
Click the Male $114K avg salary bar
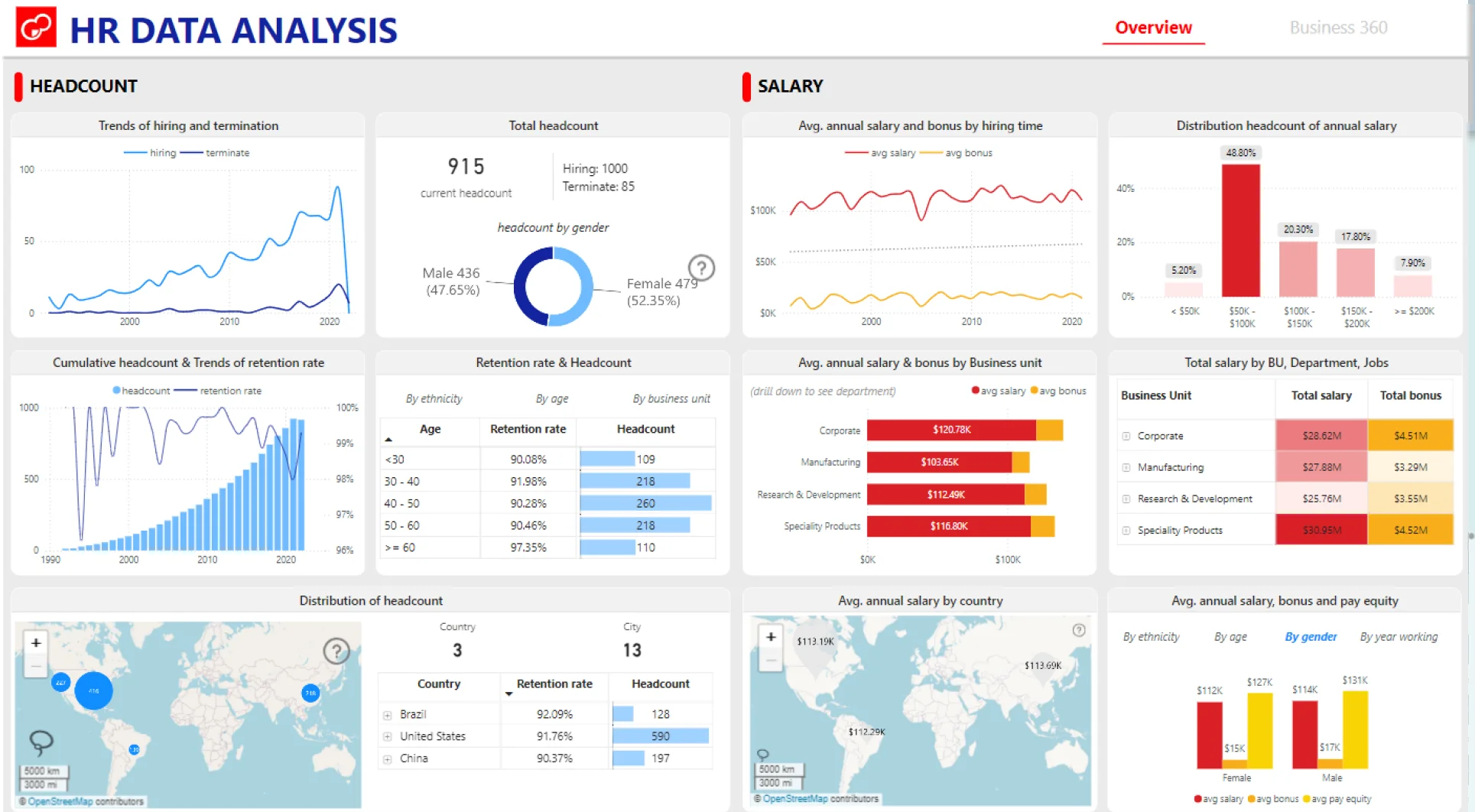[x=1304, y=734]
